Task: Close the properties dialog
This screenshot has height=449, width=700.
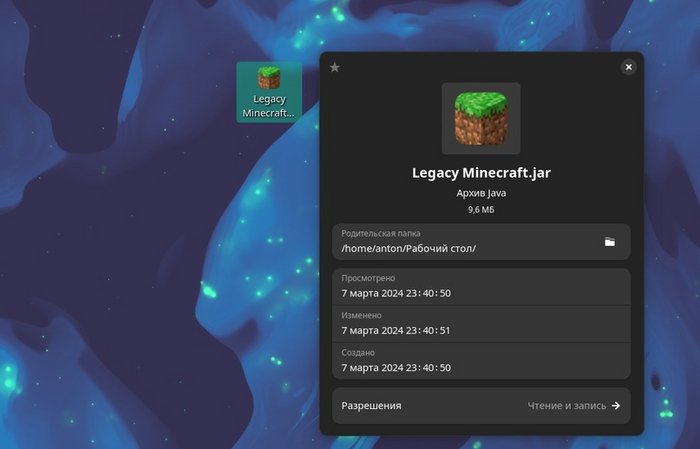Action: point(629,67)
